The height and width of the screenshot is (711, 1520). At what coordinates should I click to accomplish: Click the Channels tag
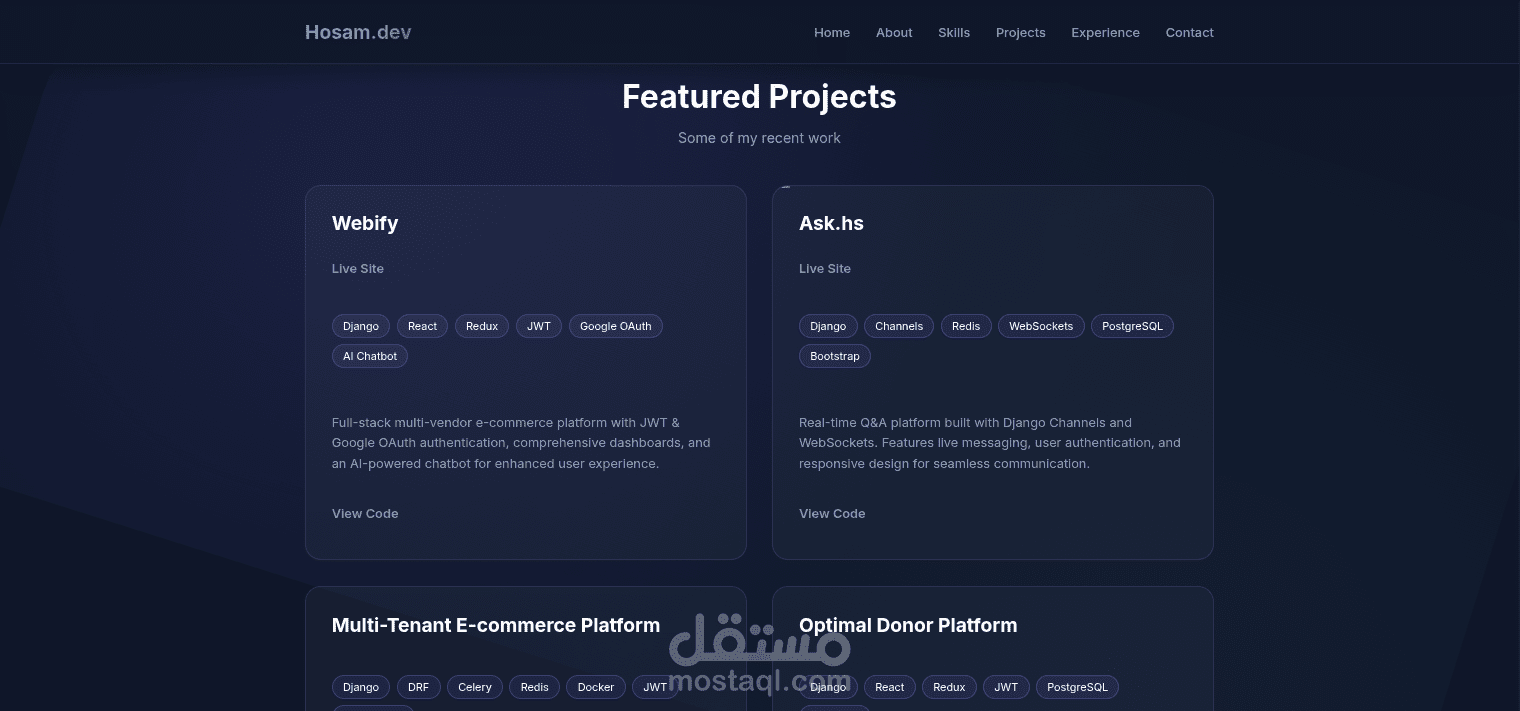point(899,326)
